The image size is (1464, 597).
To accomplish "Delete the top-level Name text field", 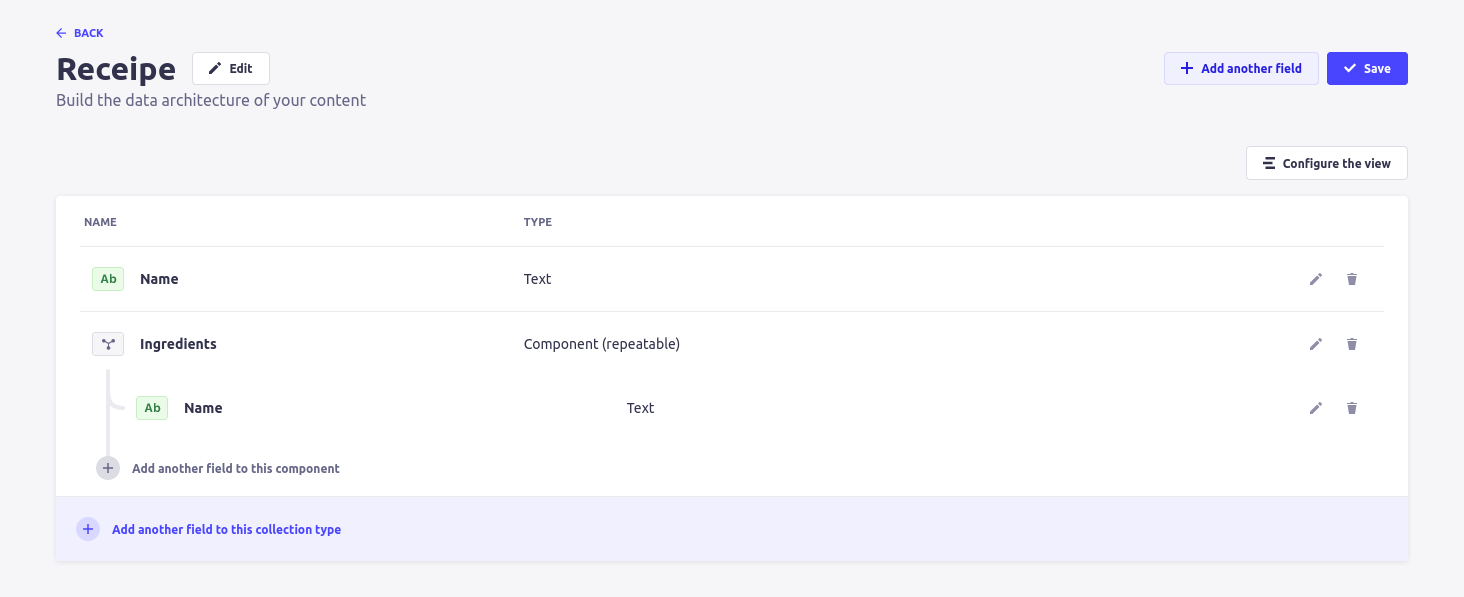I will pos(1352,279).
